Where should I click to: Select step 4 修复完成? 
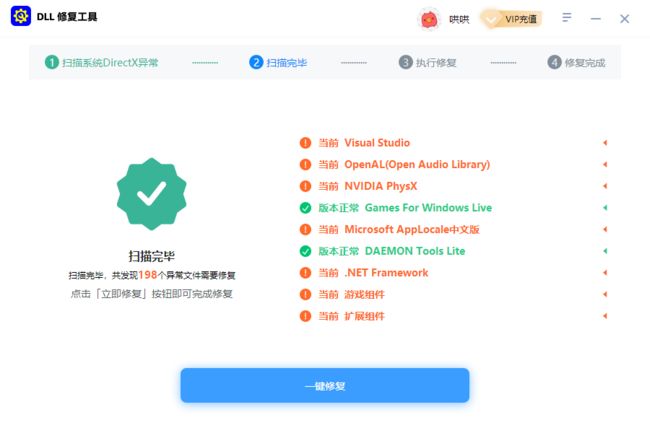pos(576,63)
